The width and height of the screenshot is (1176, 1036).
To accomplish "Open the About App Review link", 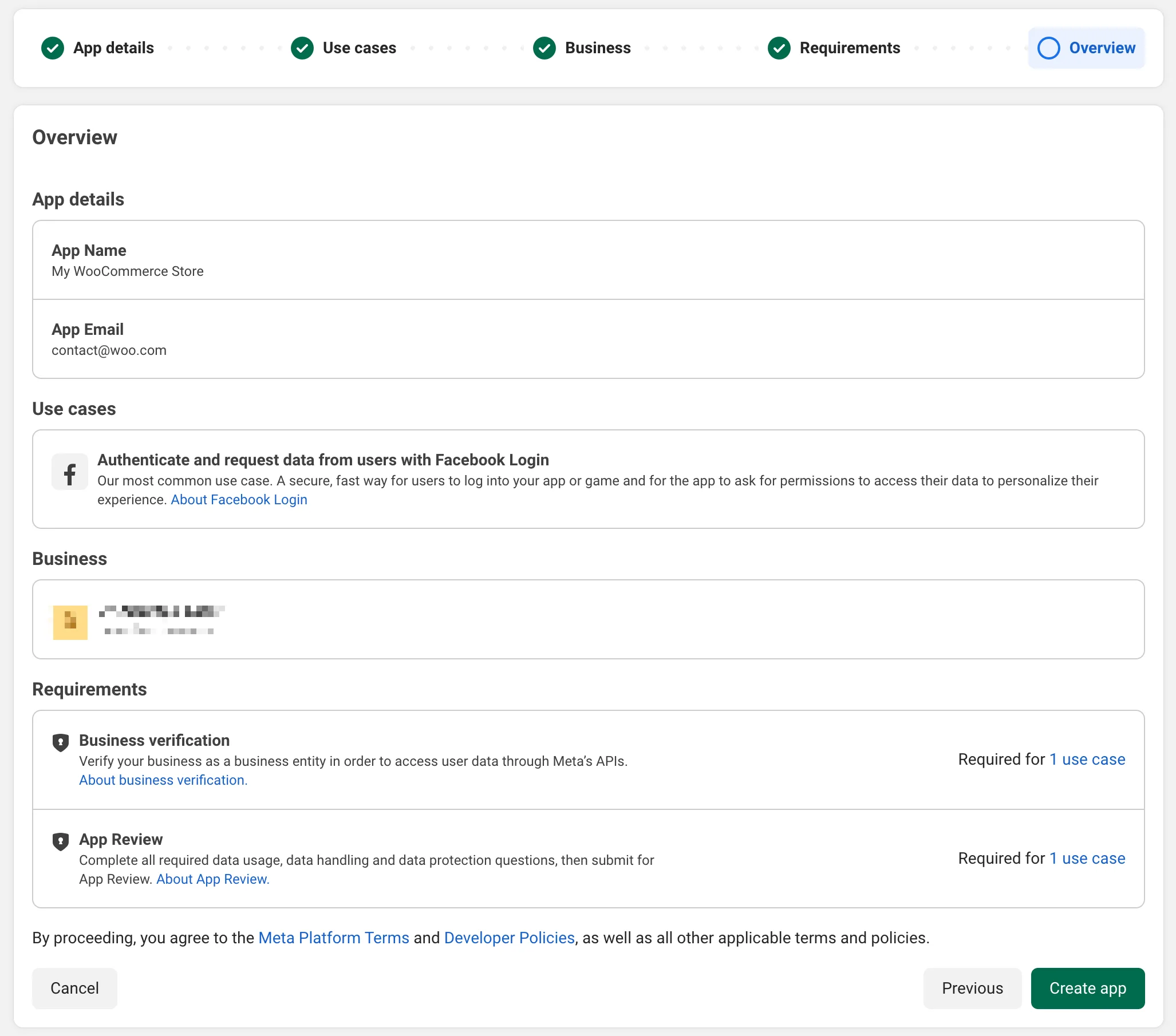I will pos(213,879).
